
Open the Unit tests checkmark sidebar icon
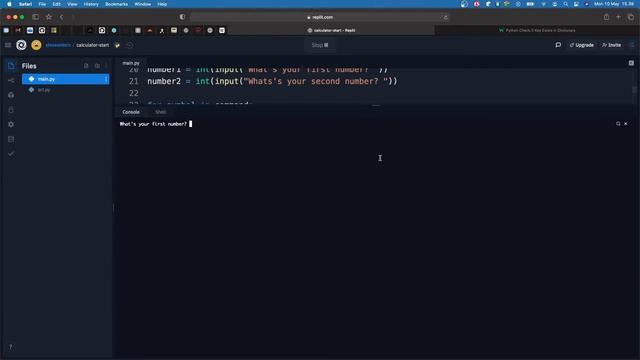[x=11, y=154]
